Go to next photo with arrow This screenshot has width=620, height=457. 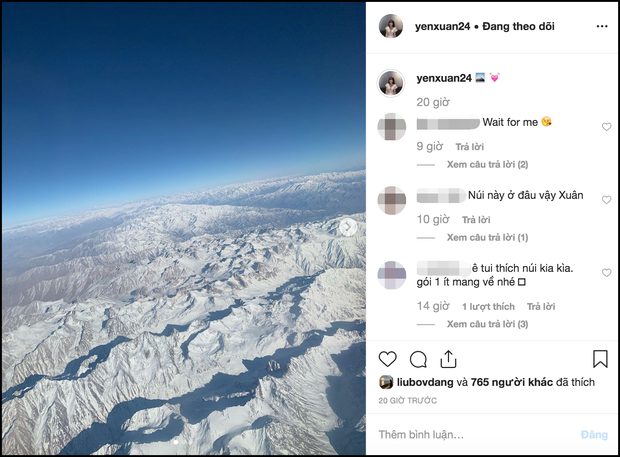tap(348, 227)
